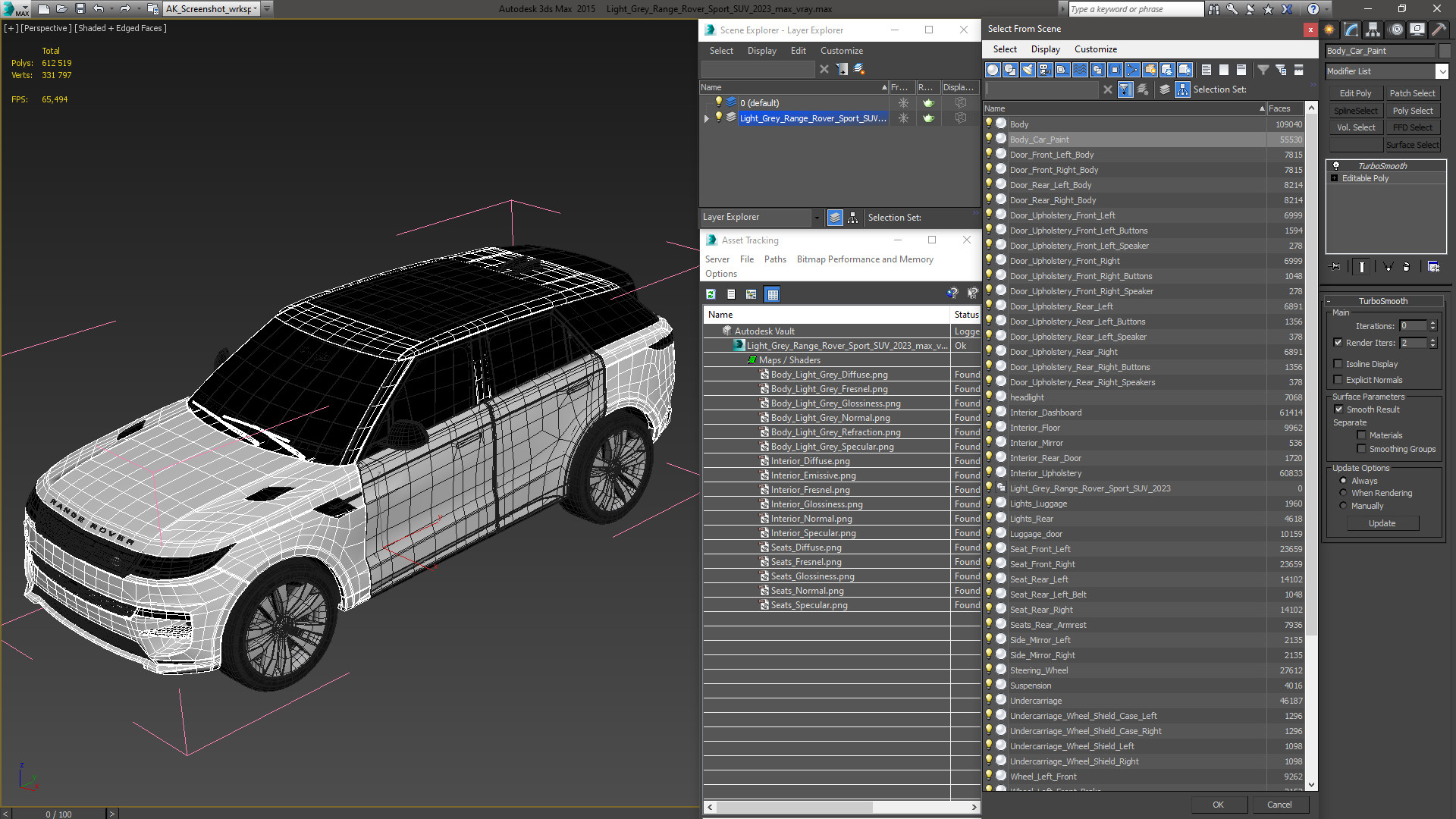This screenshot has width=1456, height=819.
Task: Open Display menu in Select From Scene
Action: coord(1046,49)
